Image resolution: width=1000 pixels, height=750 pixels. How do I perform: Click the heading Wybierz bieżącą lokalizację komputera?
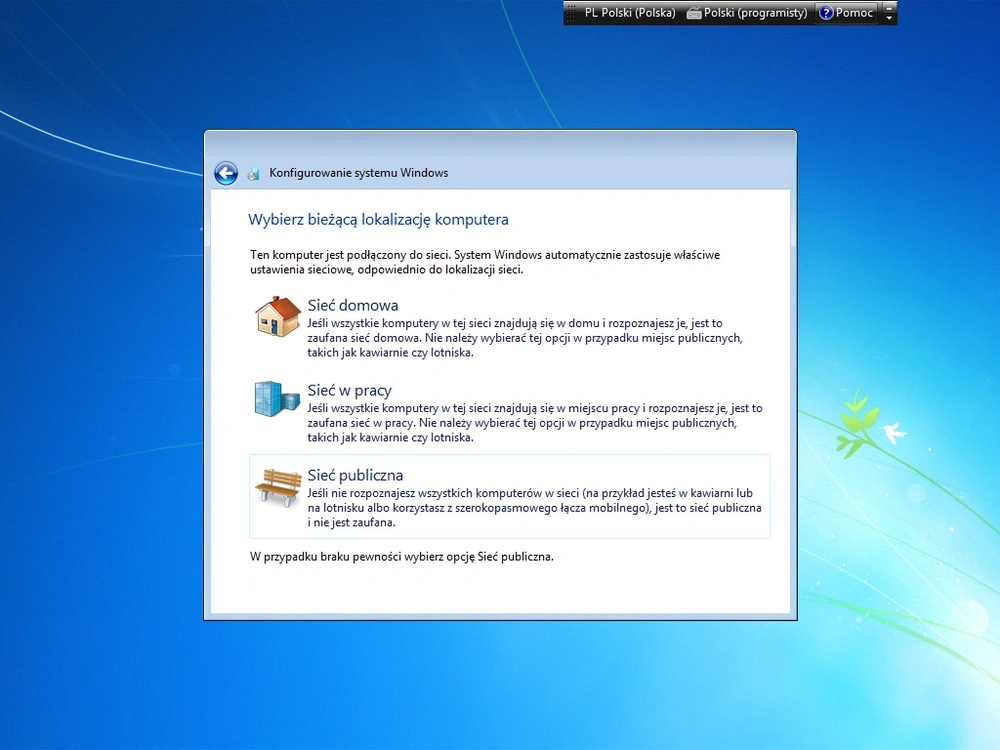(378, 219)
